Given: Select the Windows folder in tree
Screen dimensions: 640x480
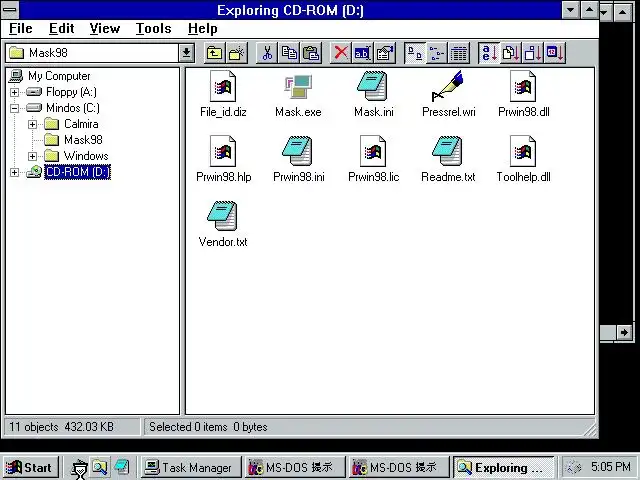Looking at the screenshot, I should 86,156.
